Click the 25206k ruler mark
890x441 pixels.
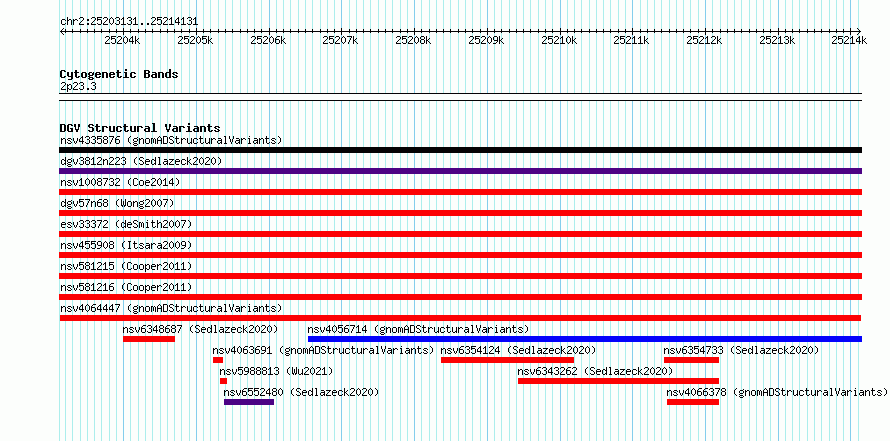pos(268,41)
